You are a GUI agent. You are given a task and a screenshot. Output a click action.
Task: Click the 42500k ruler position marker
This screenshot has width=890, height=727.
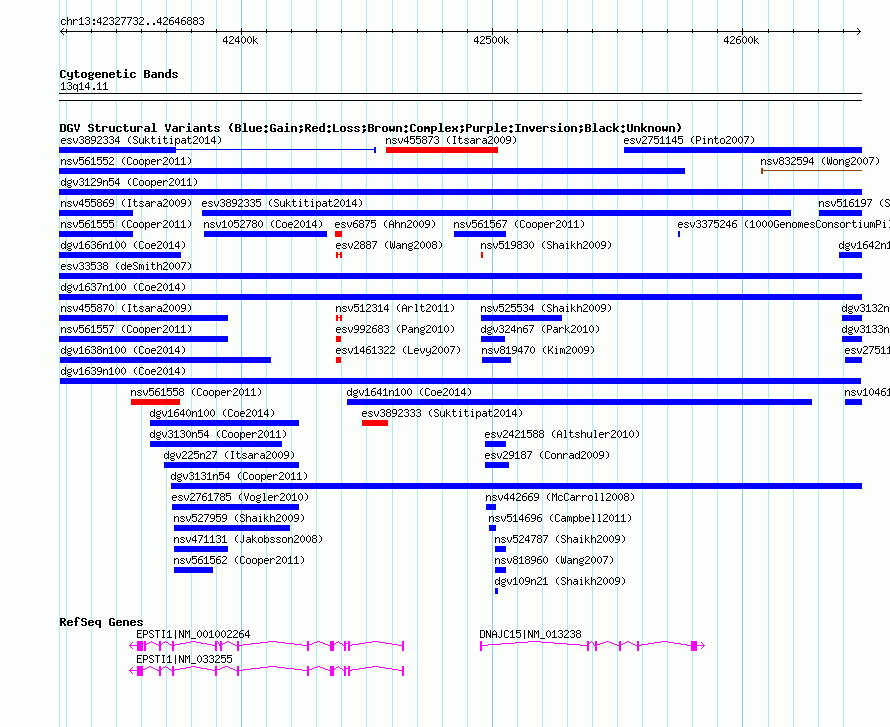coord(491,40)
